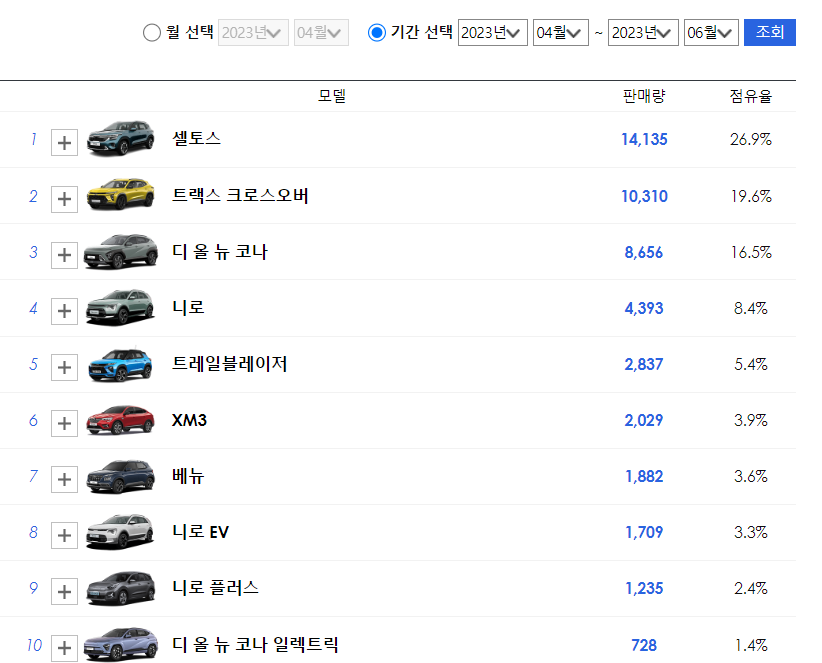Viewport: 822px width, 663px height.
Task: Expand the 트랙스 크로스오버 row
Action: [x=64, y=199]
